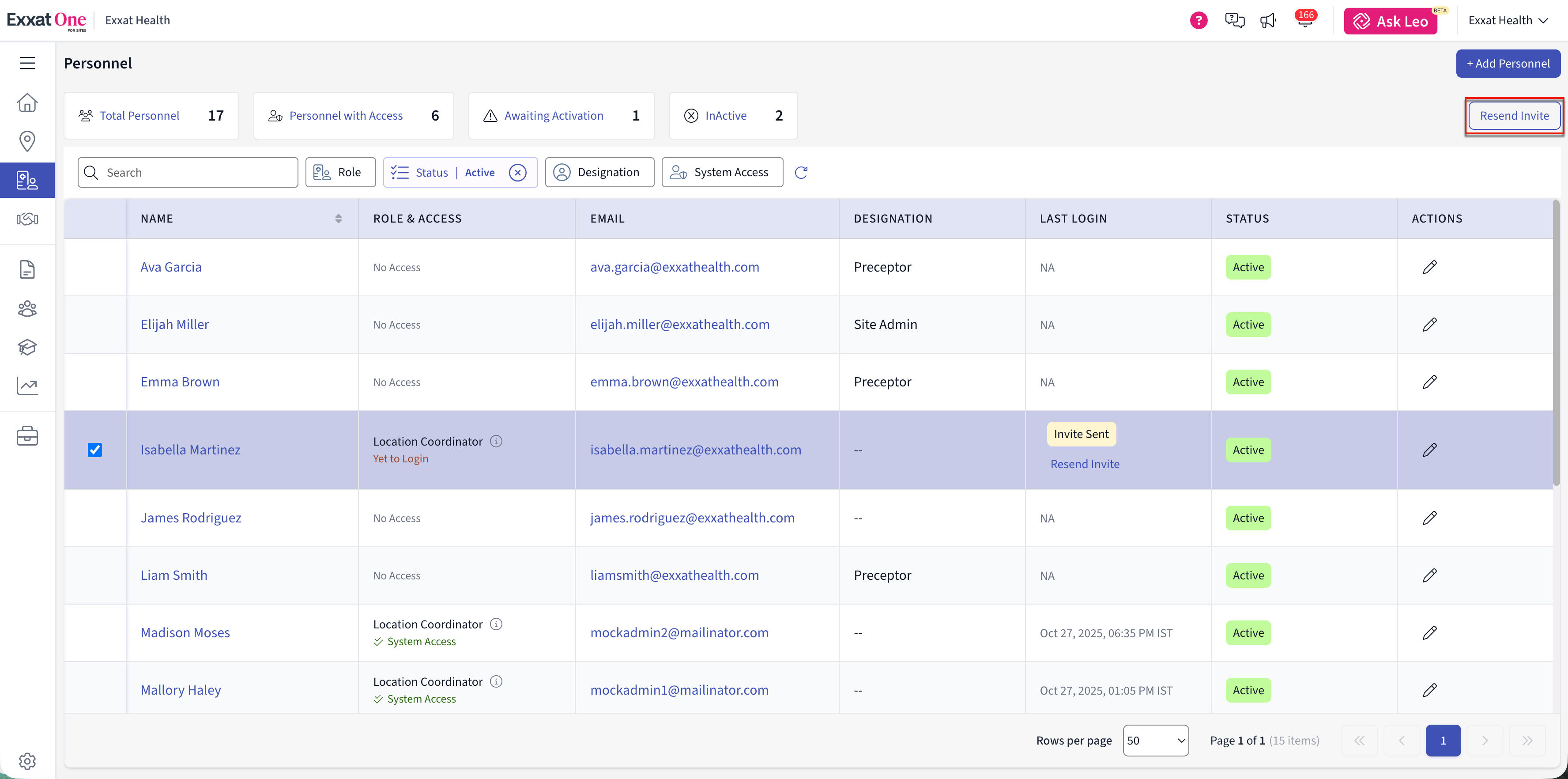Uncheck the Isabella Martinez row checkbox
Screen dimensions: 1568x779
click(x=95, y=450)
